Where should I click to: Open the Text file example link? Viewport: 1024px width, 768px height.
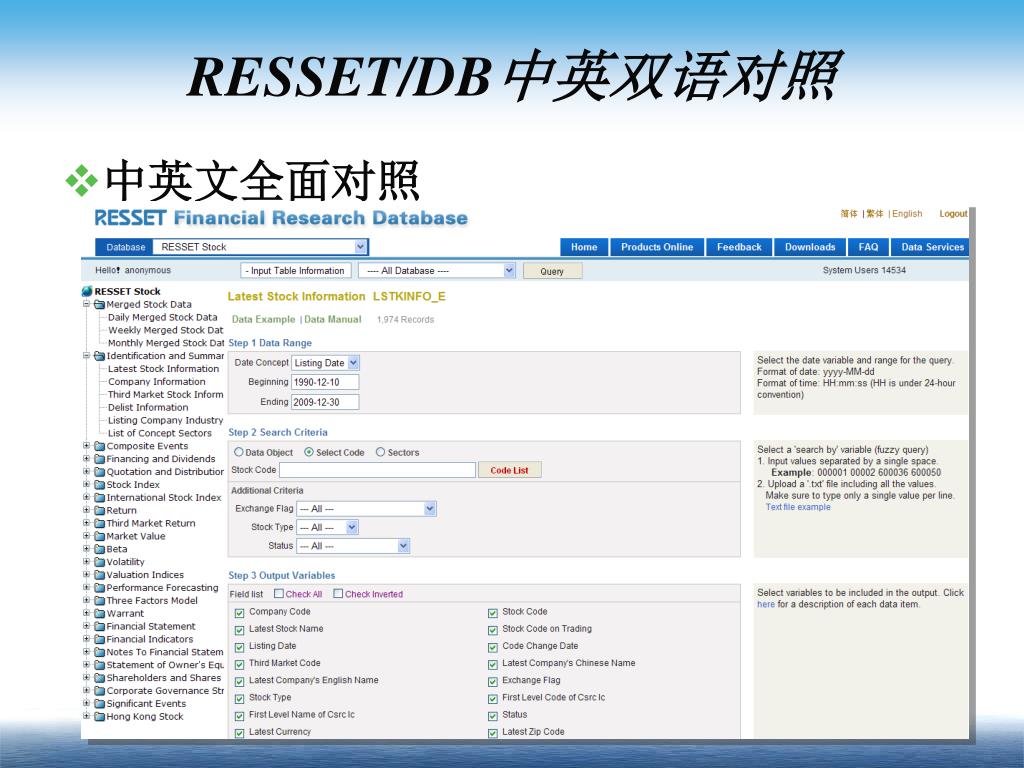tap(798, 507)
